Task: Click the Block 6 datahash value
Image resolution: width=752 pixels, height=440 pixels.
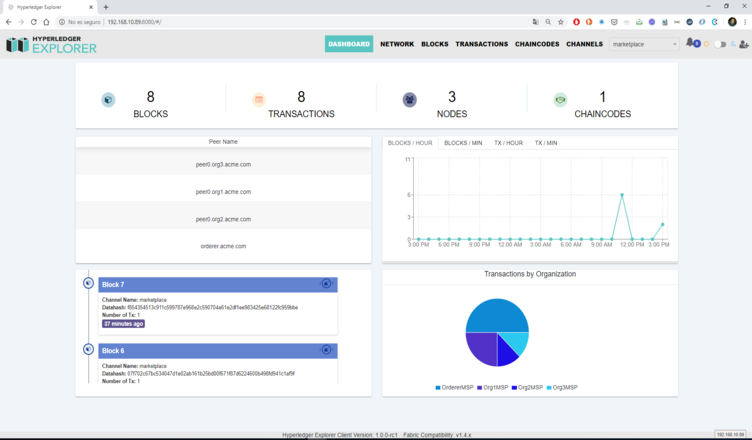Action: point(211,373)
